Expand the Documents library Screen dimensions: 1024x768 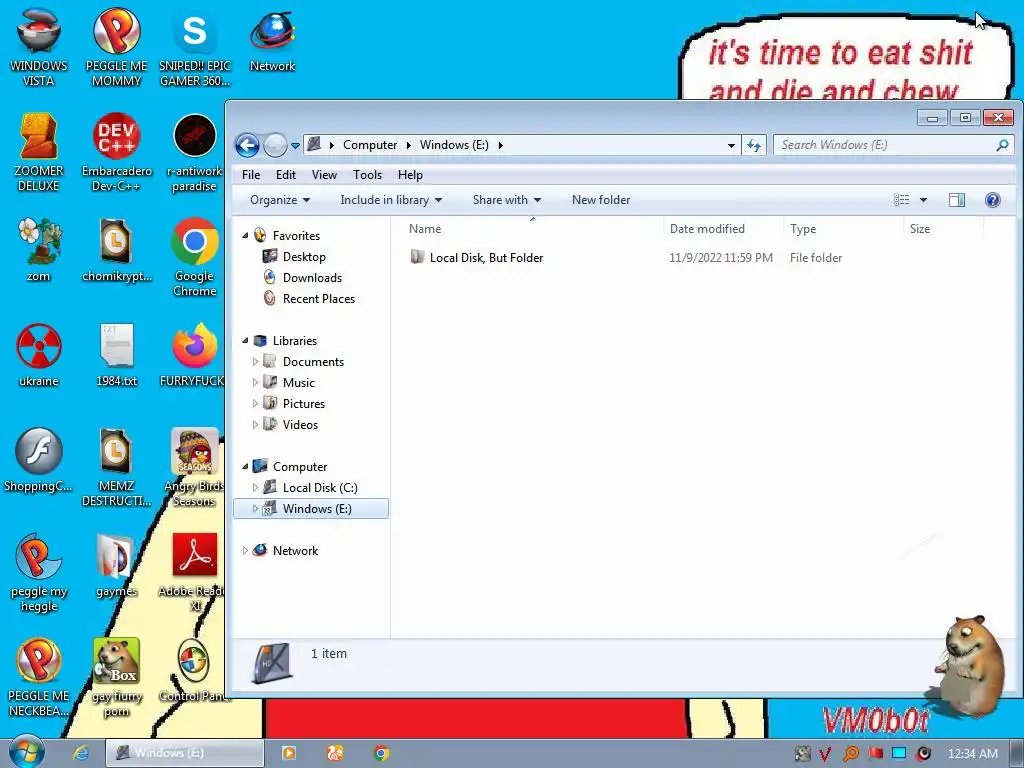click(255, 362)
